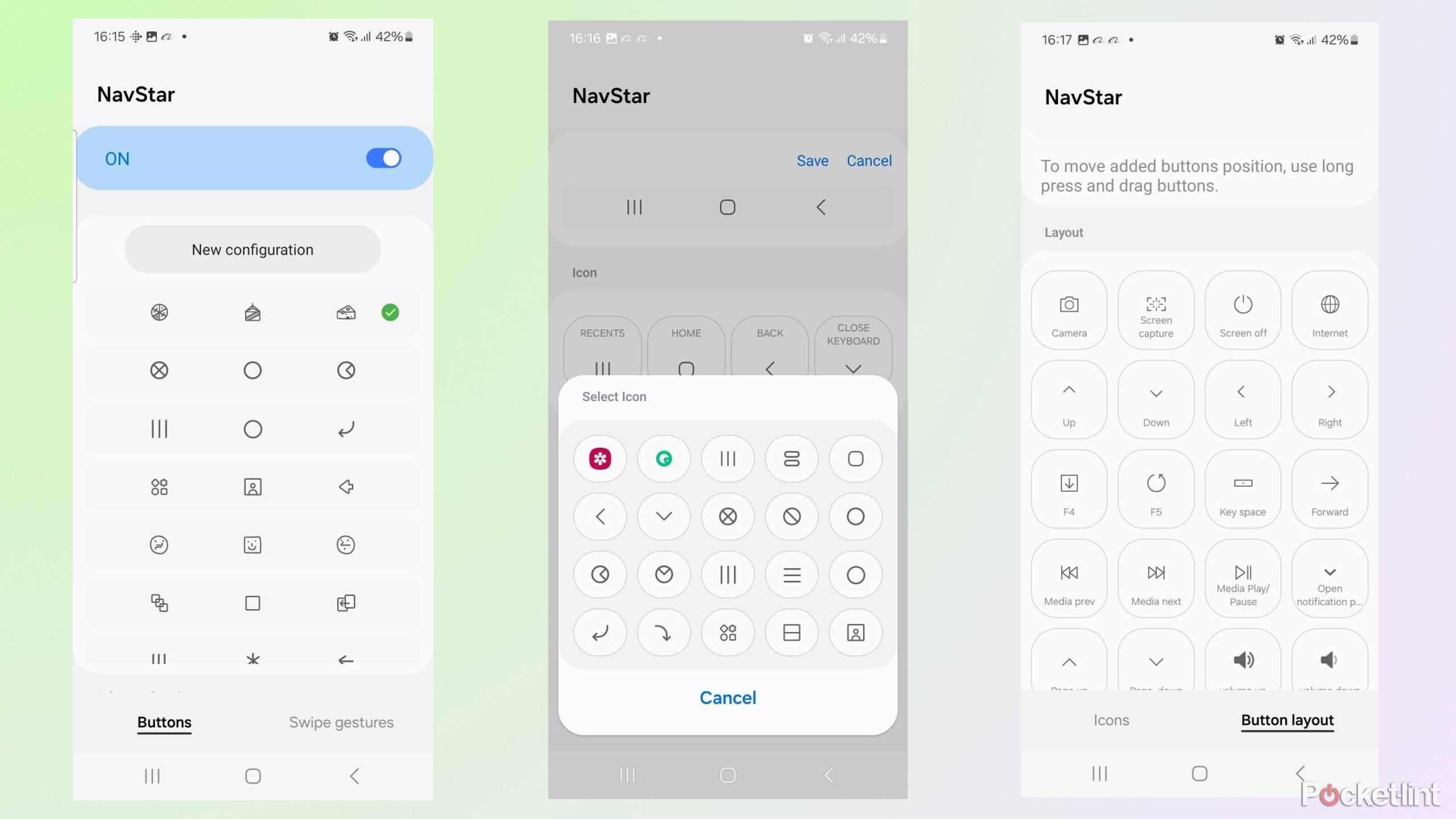
Task: Switch to Button layout tab
Action: [x=1288, y=720]
